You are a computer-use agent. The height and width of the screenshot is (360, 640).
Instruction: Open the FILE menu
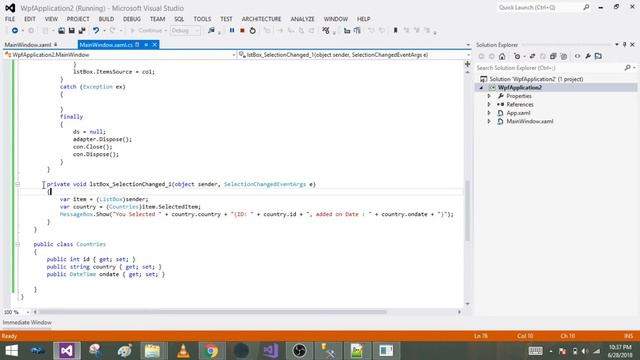[x=10, y=19]
